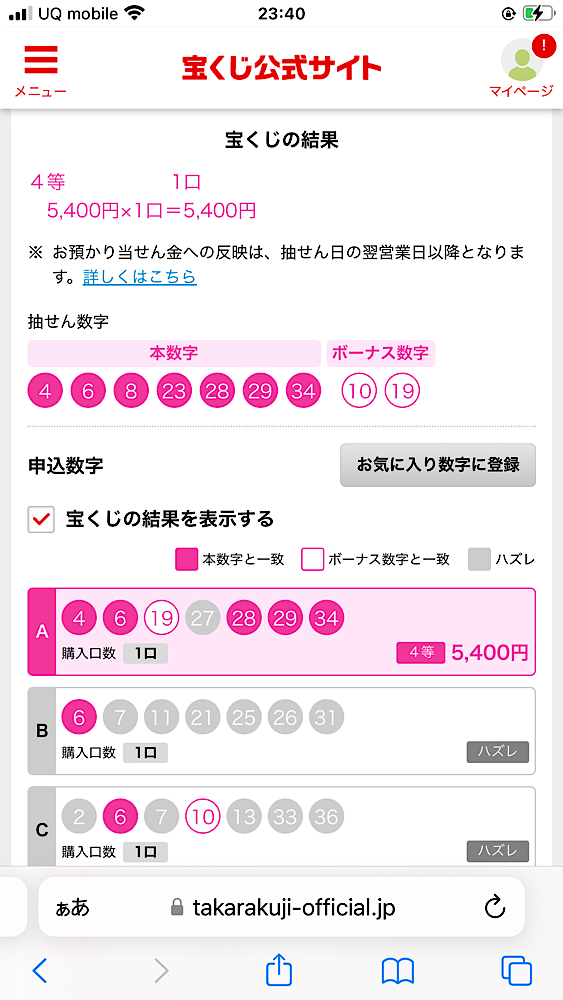This screenshot has height=1000, width=563.
Task: Tap 宝くじ公式サイト logo
Action: pos(282,68)
